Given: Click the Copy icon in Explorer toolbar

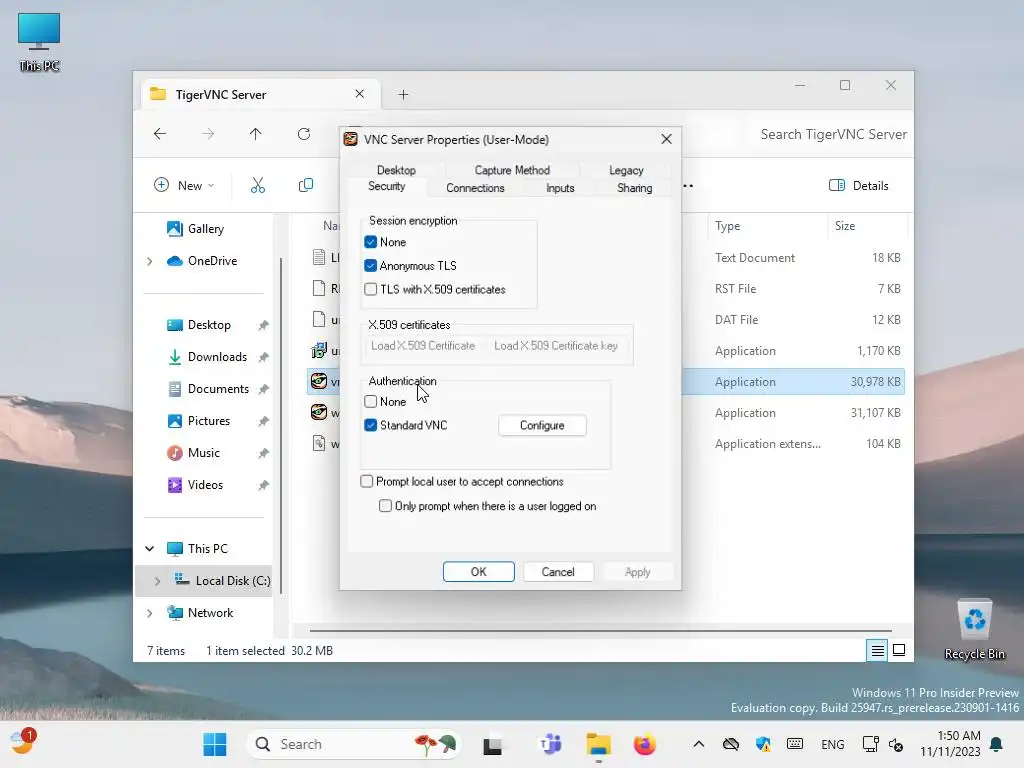Looking at the screenshot, I should [x=306, y=185].
